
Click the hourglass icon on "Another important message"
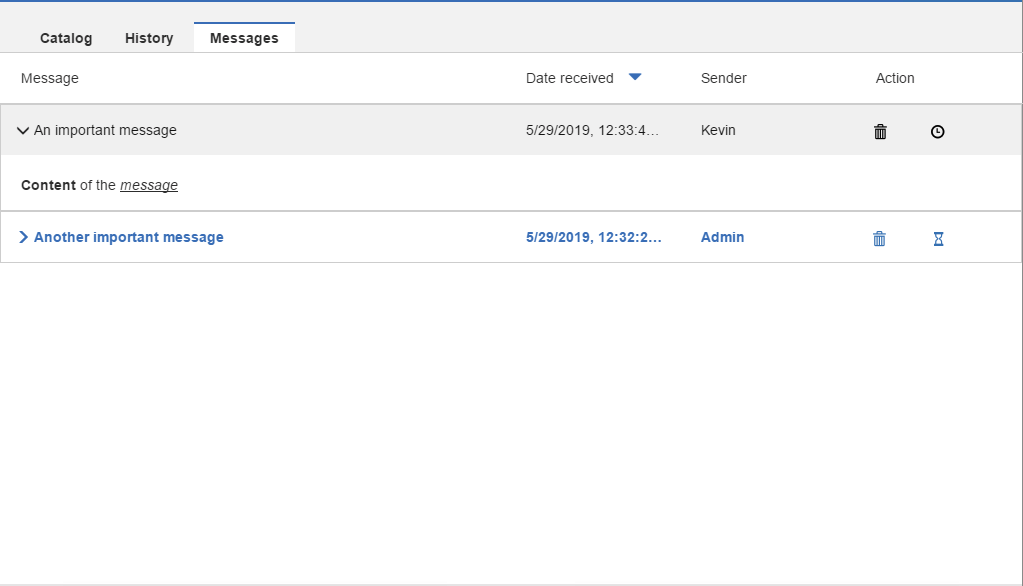coord(937,238)
